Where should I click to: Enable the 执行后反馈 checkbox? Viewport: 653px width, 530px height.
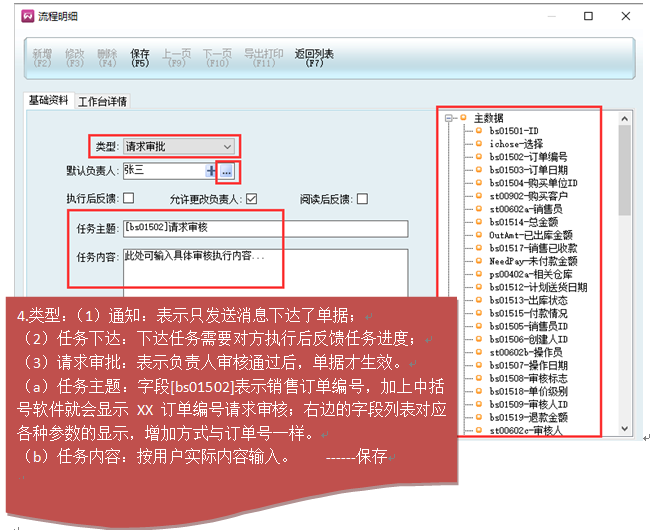point(128,198)
